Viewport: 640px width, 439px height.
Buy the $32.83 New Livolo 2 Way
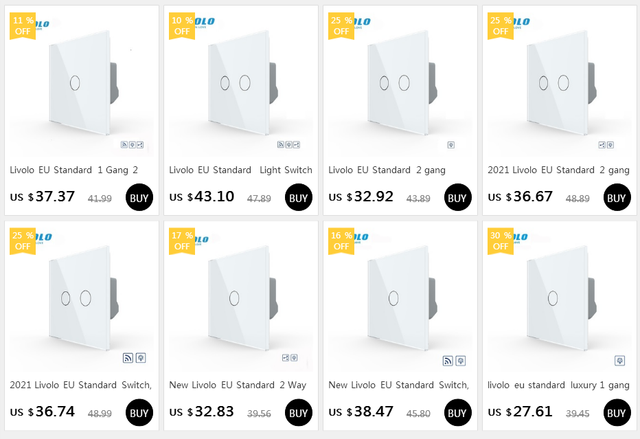pyautogui.click(x=298, y=411)
